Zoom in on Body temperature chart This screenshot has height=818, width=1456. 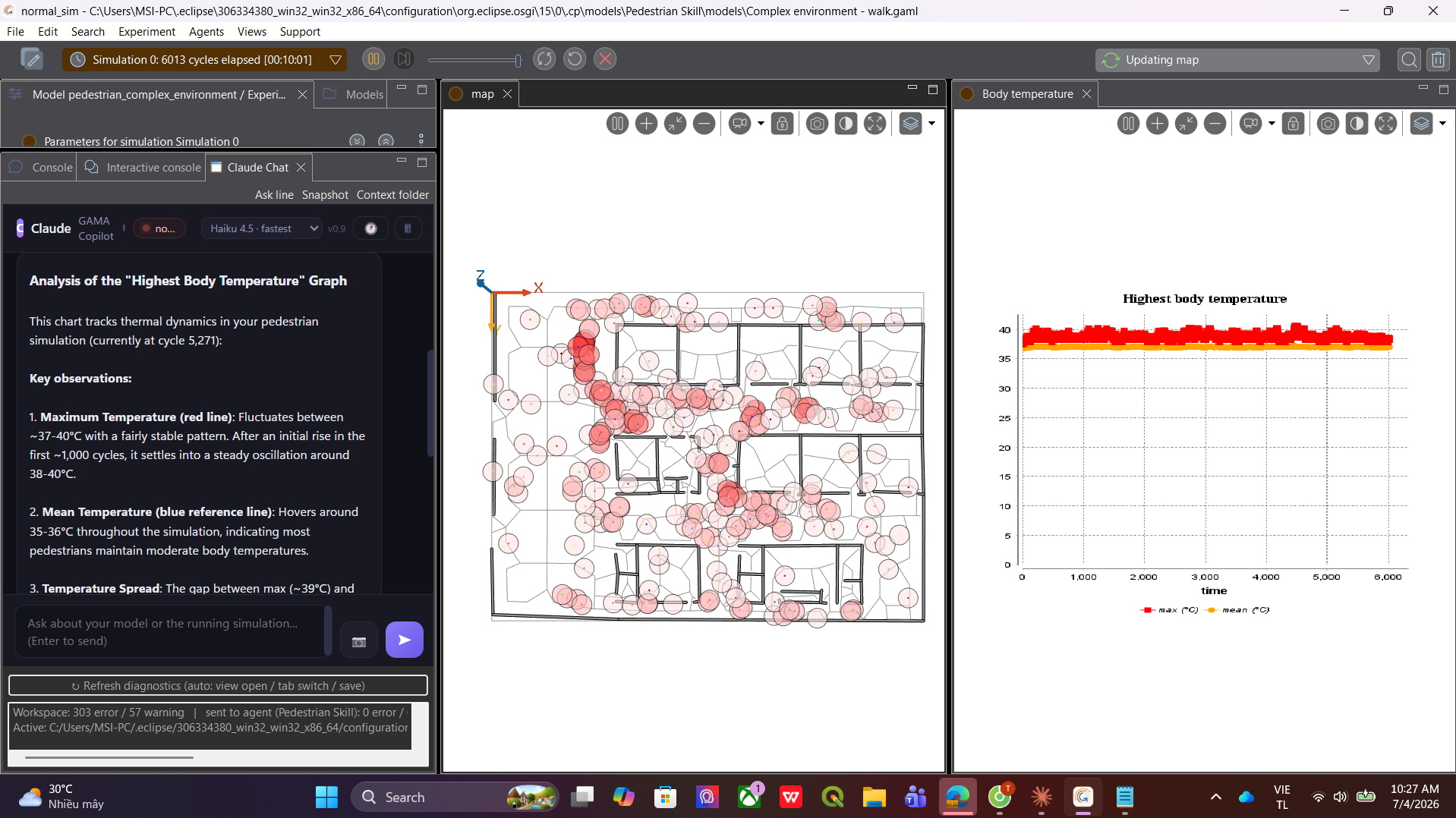tap(1157, 124)
